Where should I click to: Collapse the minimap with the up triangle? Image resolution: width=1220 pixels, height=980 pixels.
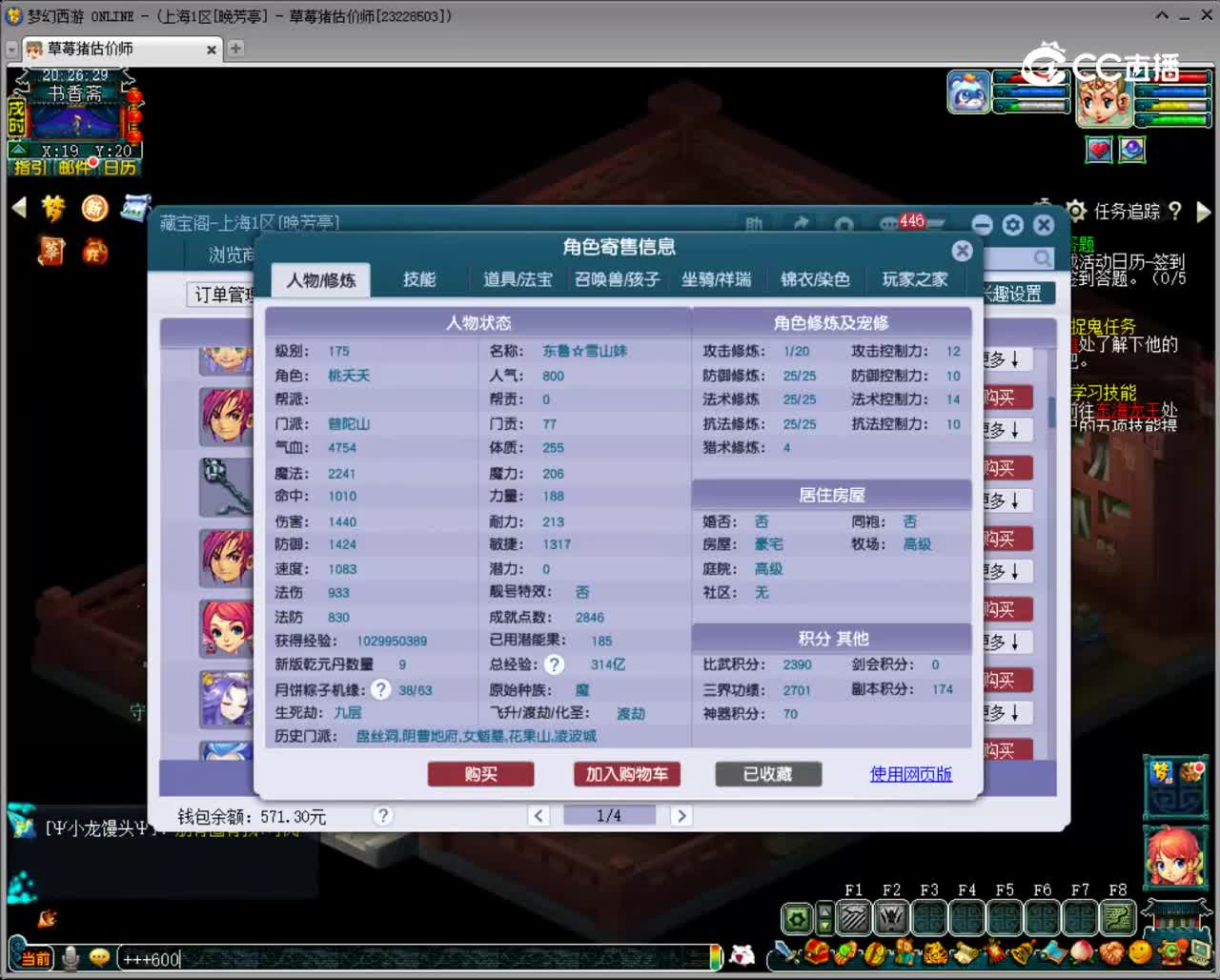point(18,150)
